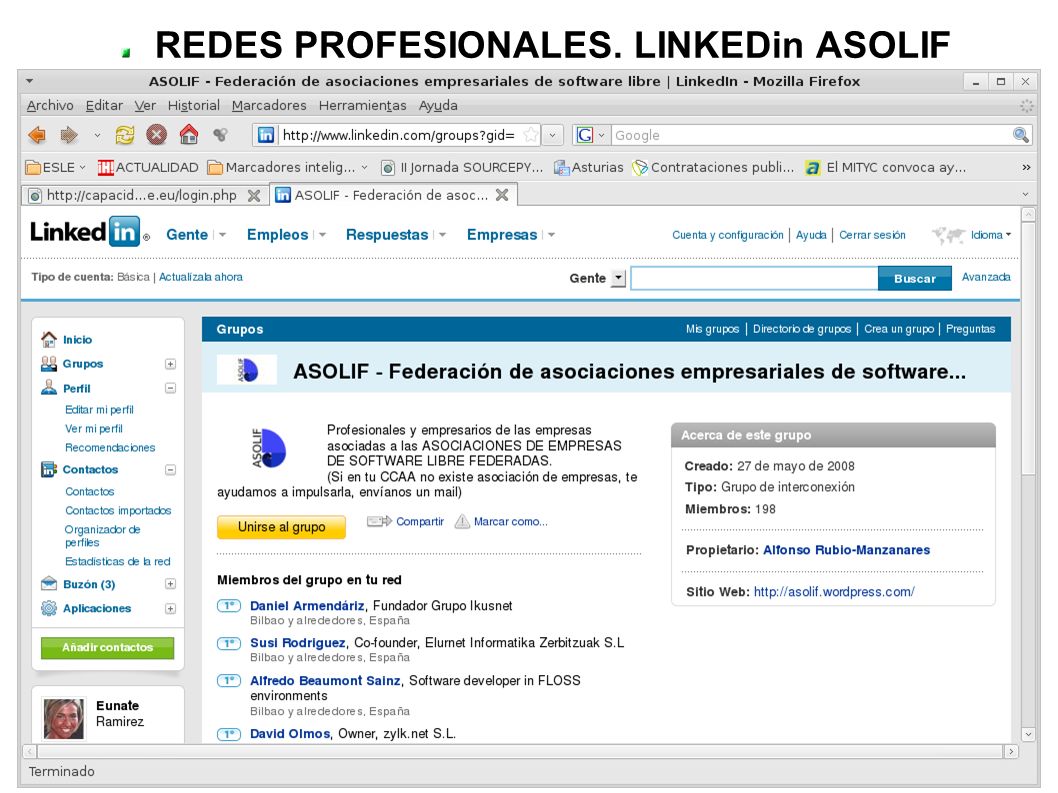
Task: Click the Directorio de grupos link
Action: (x=802, y=329)
